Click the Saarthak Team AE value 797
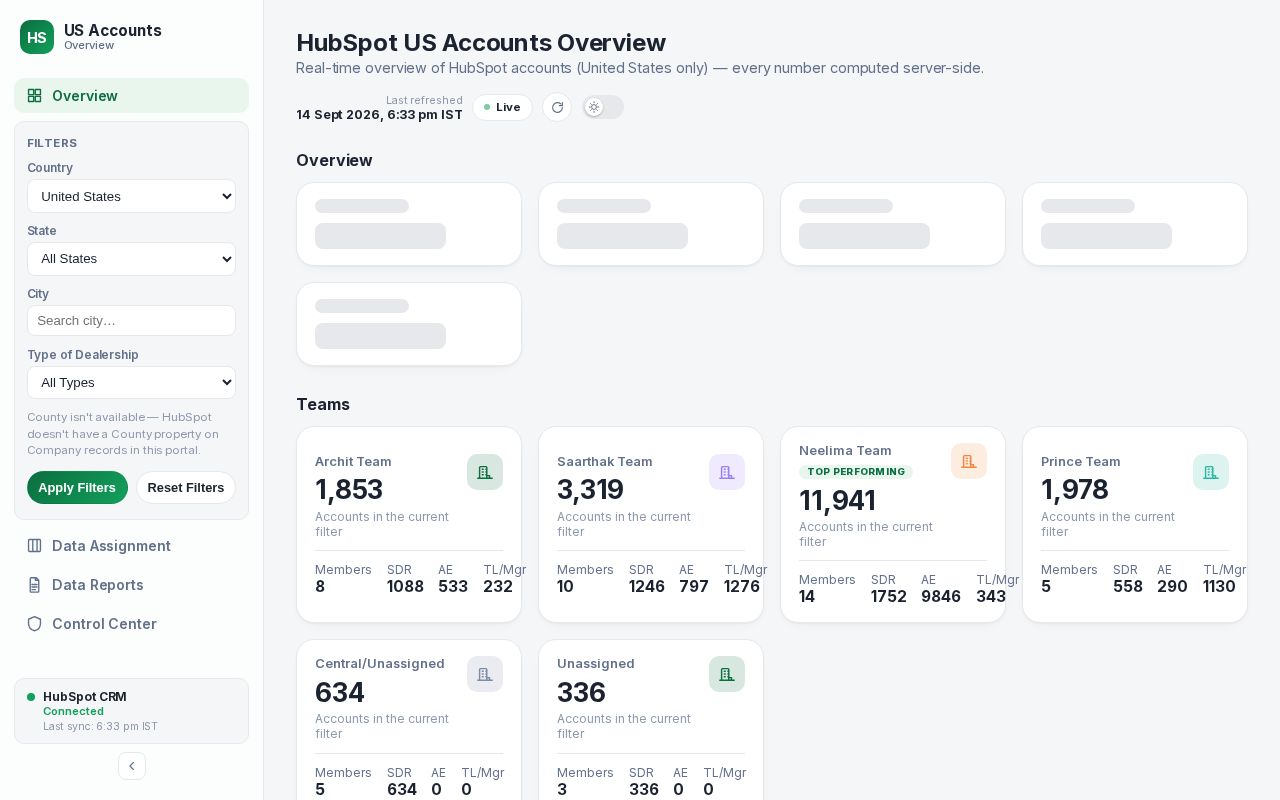The width and height of the screenshot is (1280, 800). [694, 587]
